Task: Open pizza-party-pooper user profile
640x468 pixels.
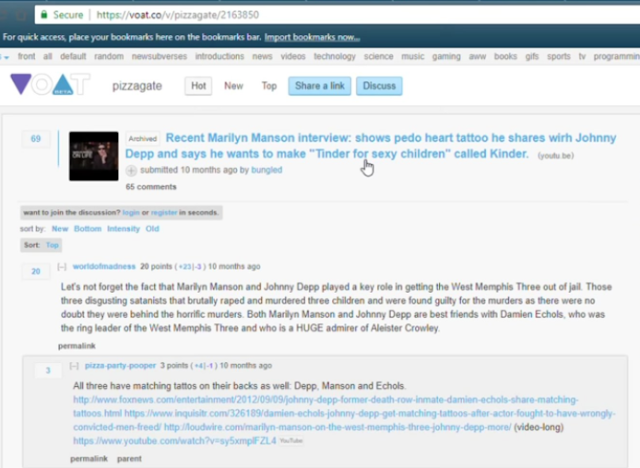Action: coord(120,366)
